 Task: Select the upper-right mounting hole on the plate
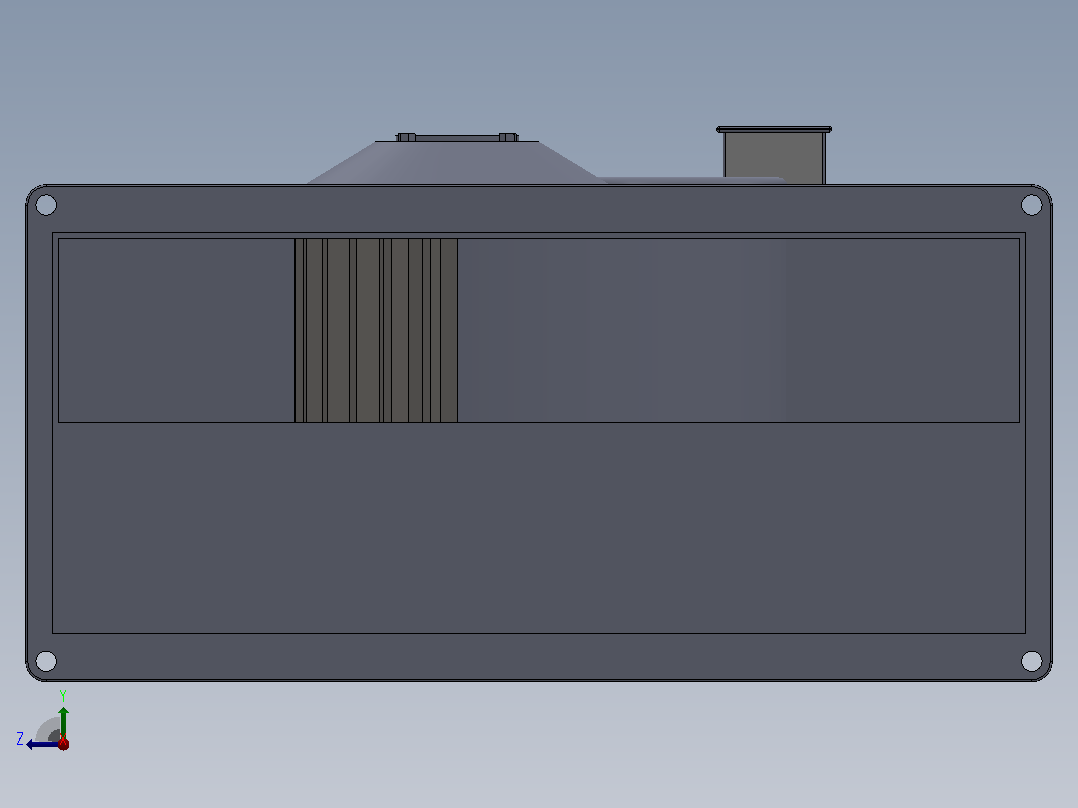(1031, 205)
